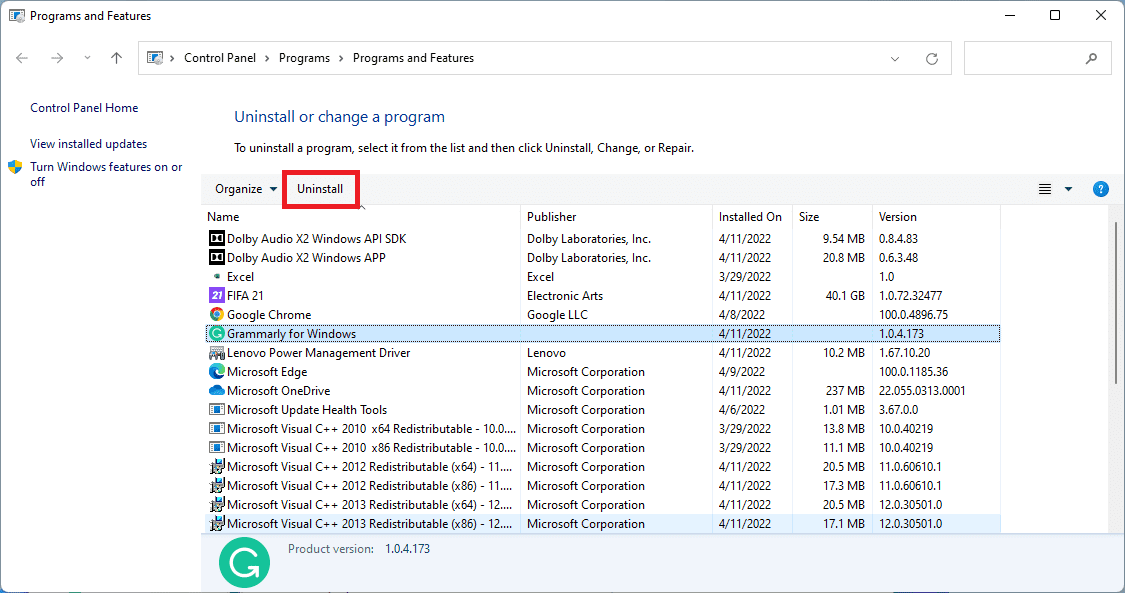The height and width of the screenshot is (593, 1125).
Task: Open Turn Windows features on or off
Action: [x=106, y=174]
